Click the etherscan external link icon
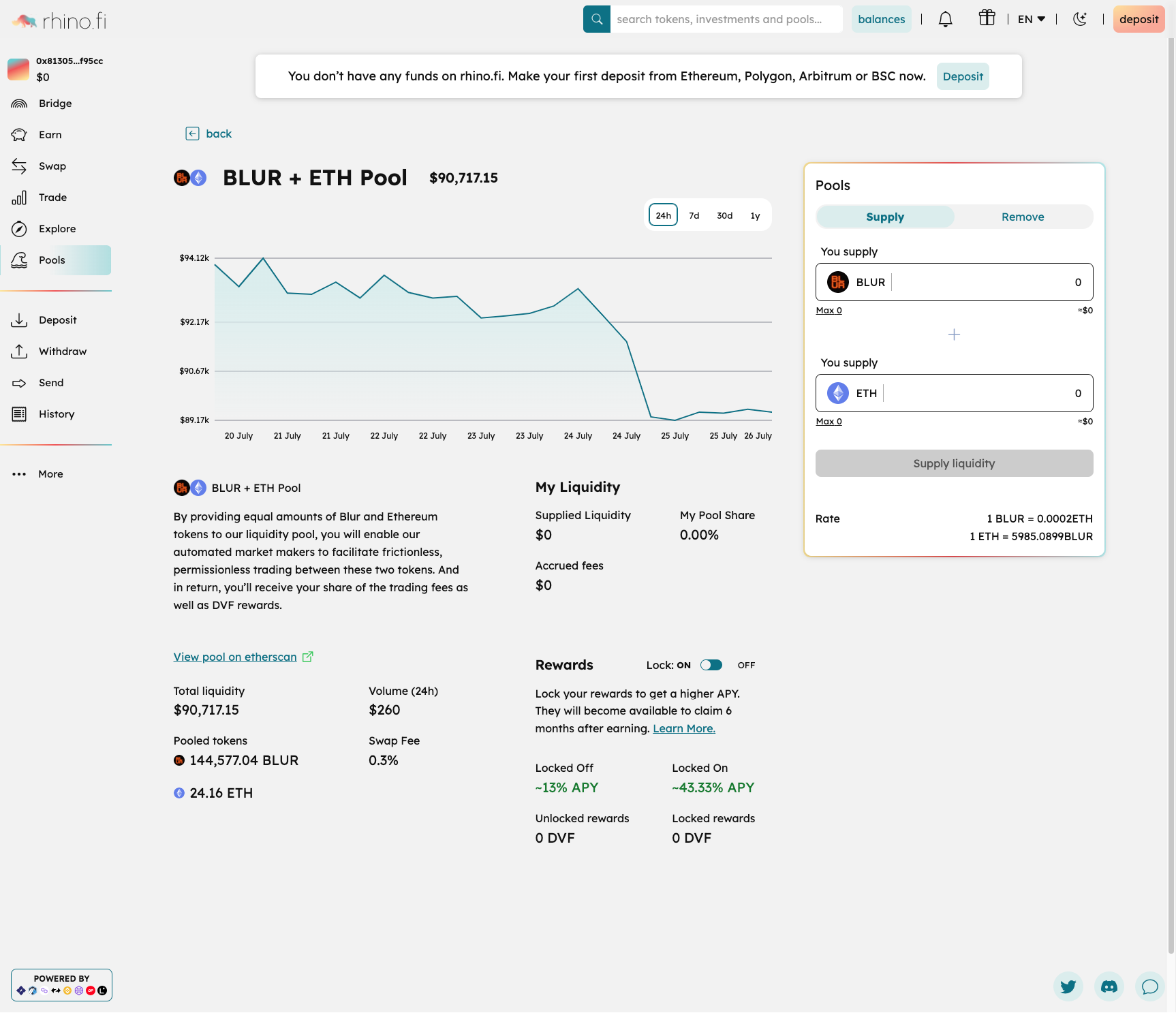 (x=308, y=657)
